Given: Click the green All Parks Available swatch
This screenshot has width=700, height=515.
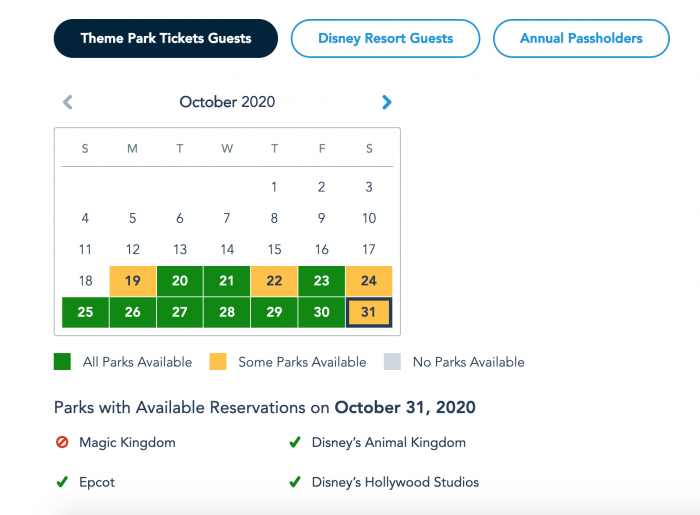Looking at the screenshot, I should click(x=62, y=361).
